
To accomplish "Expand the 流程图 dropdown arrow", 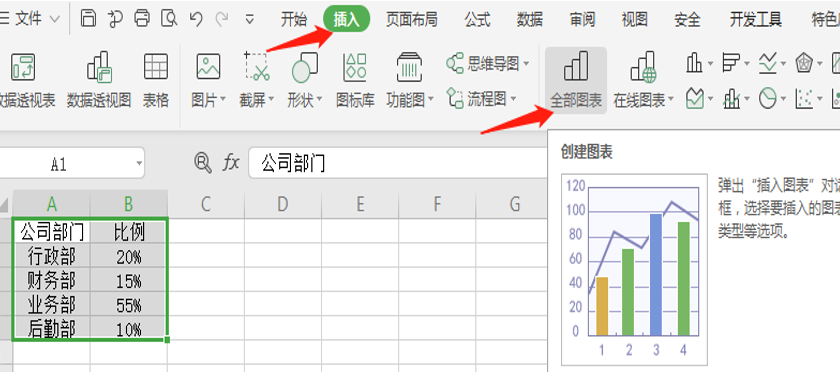I will [513, 99].
